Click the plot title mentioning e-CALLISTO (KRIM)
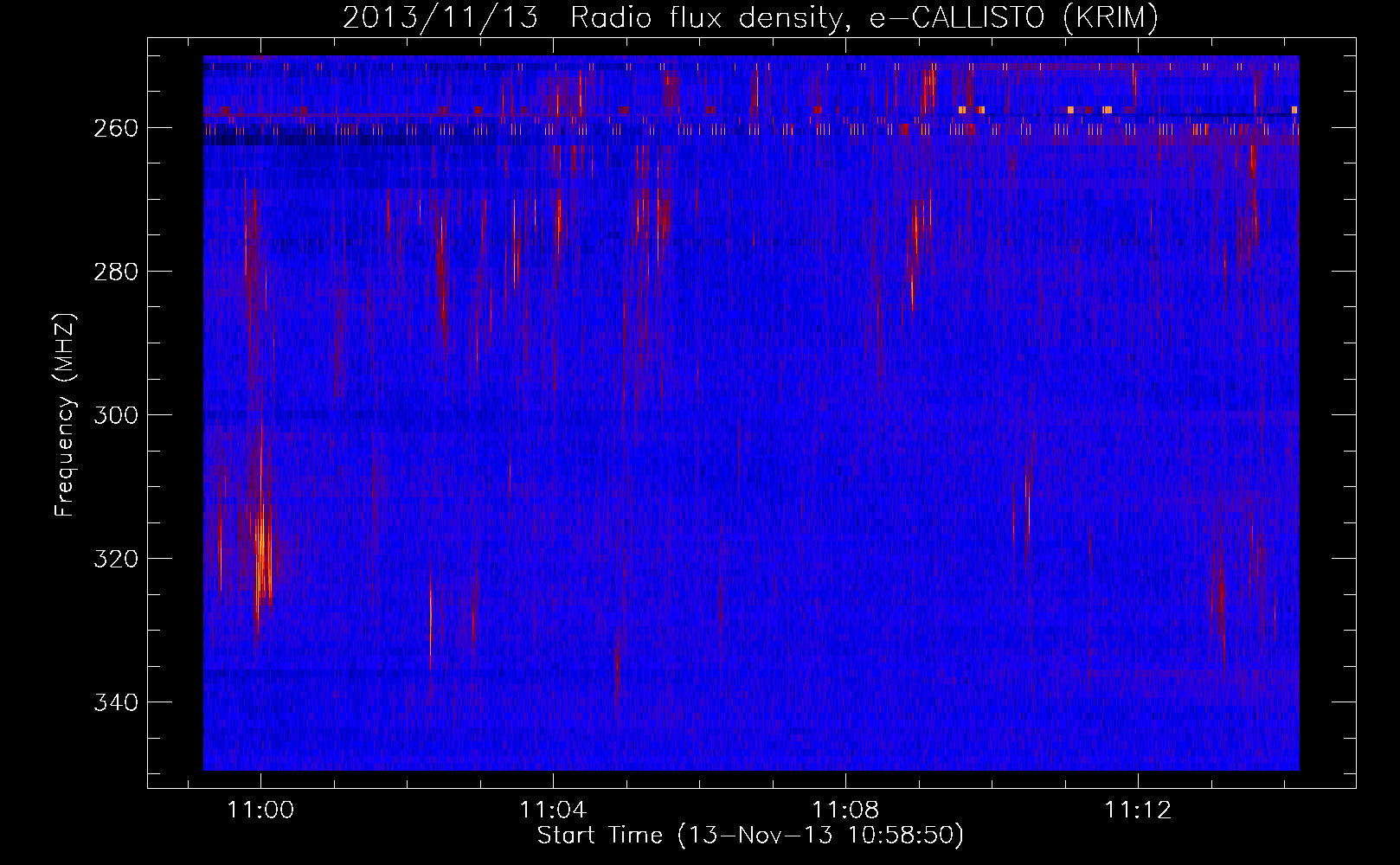The image size is (1400, 865). click(750, 17)
